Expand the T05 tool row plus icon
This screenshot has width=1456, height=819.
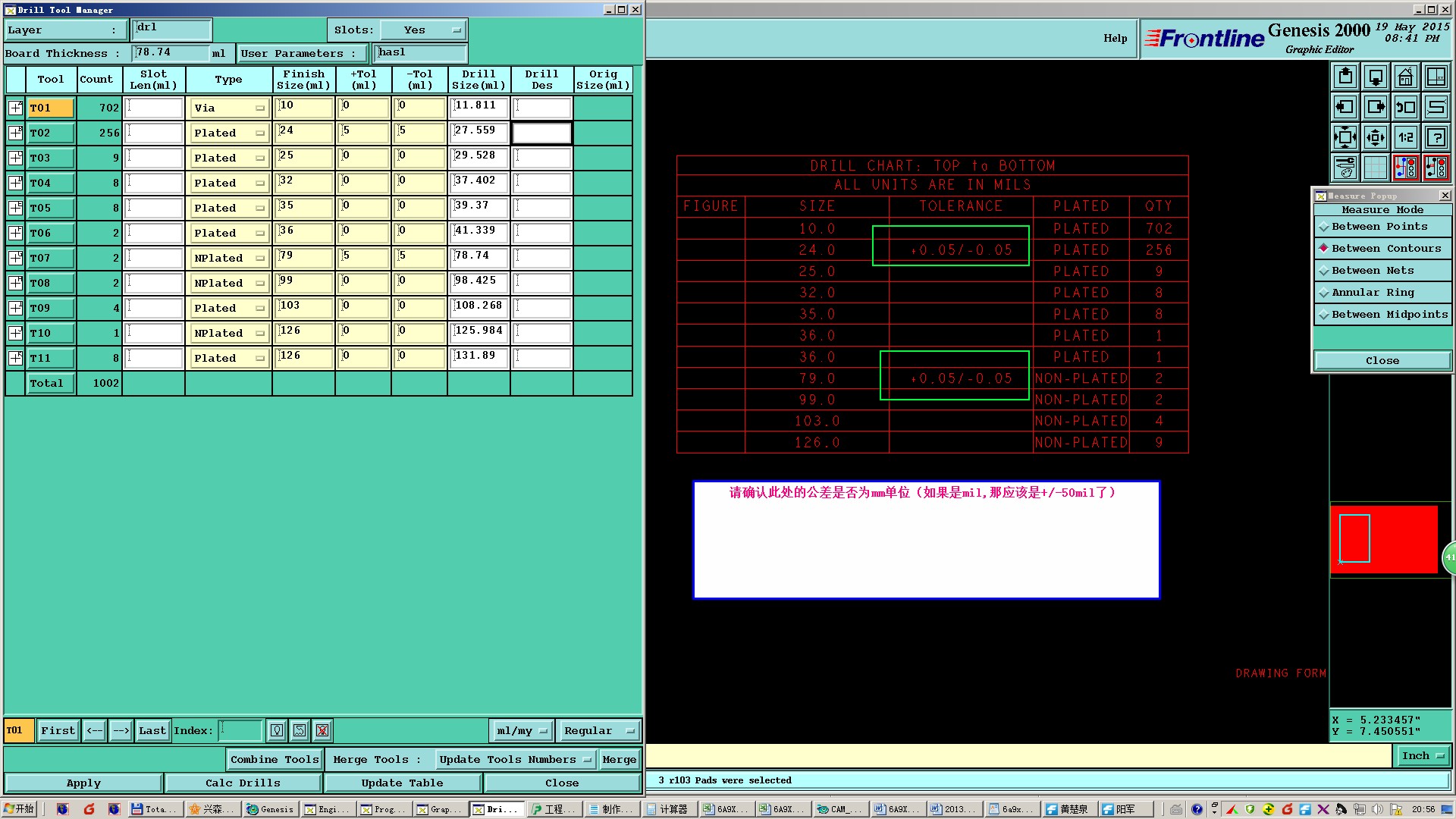(15, 208)
